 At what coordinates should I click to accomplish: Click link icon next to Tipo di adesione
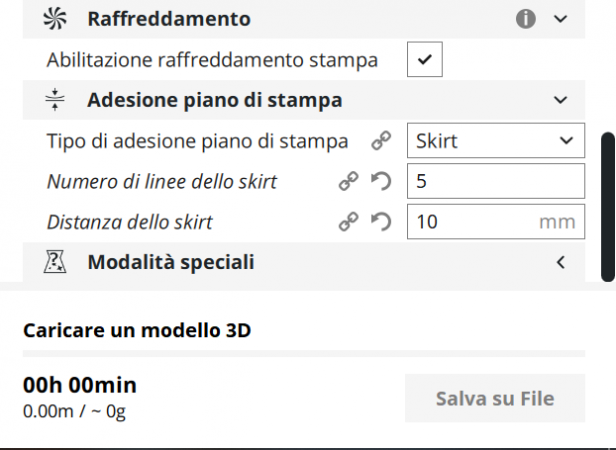(381, 141)
